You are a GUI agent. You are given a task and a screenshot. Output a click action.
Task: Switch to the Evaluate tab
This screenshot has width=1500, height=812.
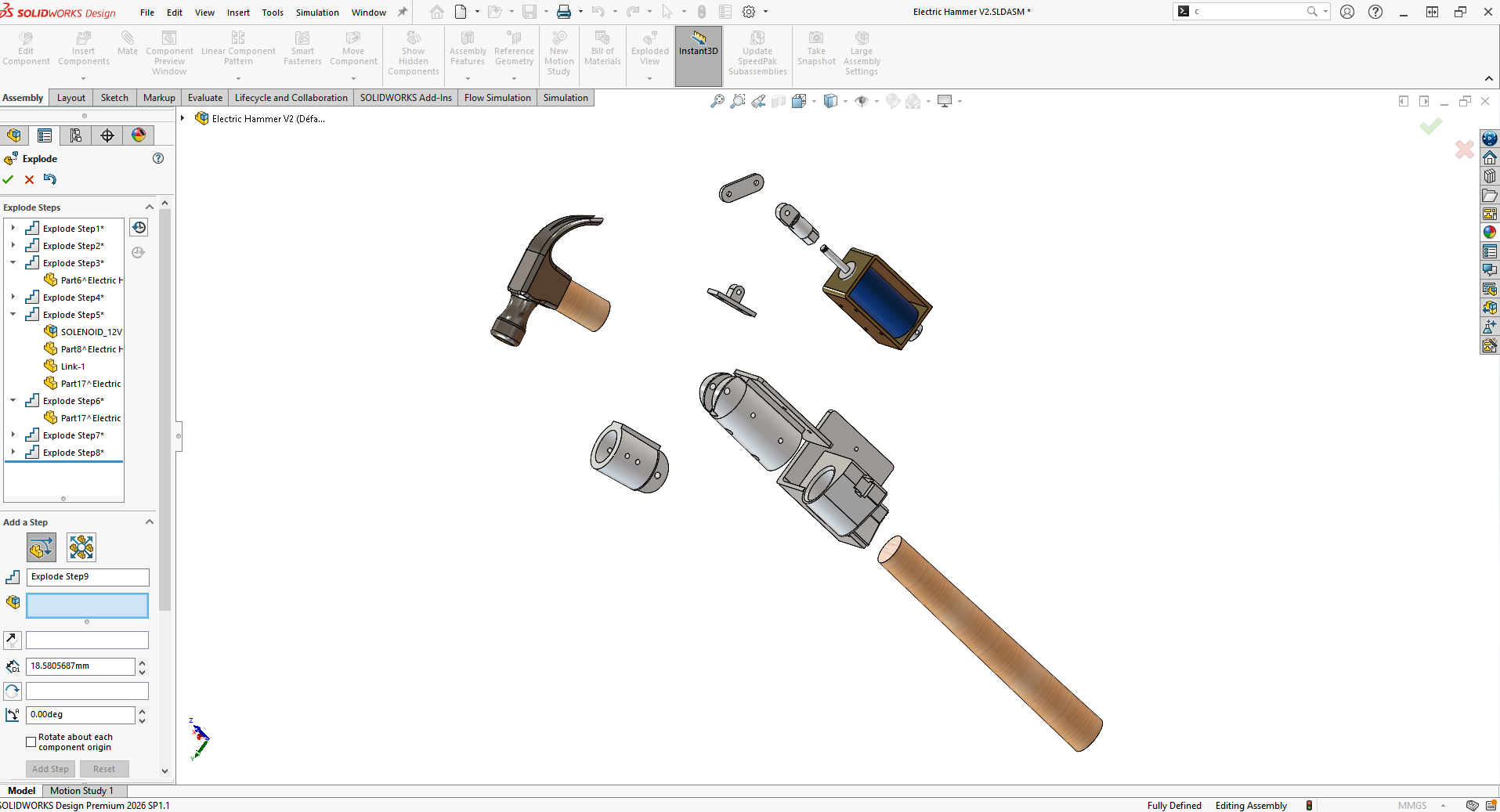[205, 98]
